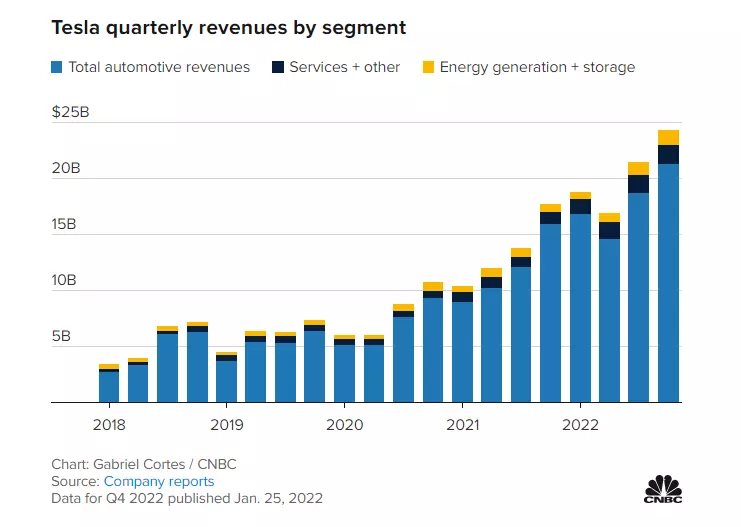This screenshot has height=527, width=741.
Task: Click the yellow energy segment of the rightmost bar
Action: pyautogui.click(x=668, y=138)
